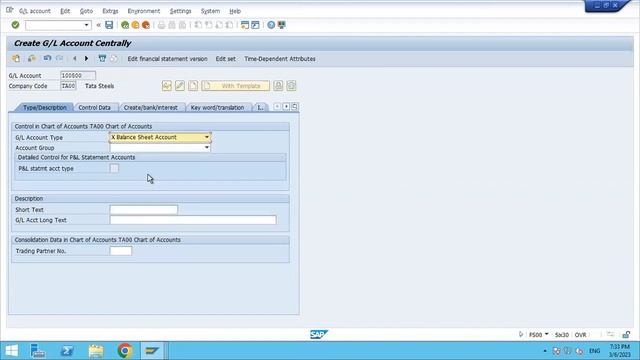The width and height of the screenshot is (640, 360).
Task: Open the Environment menu
Action: click(144, 11)
